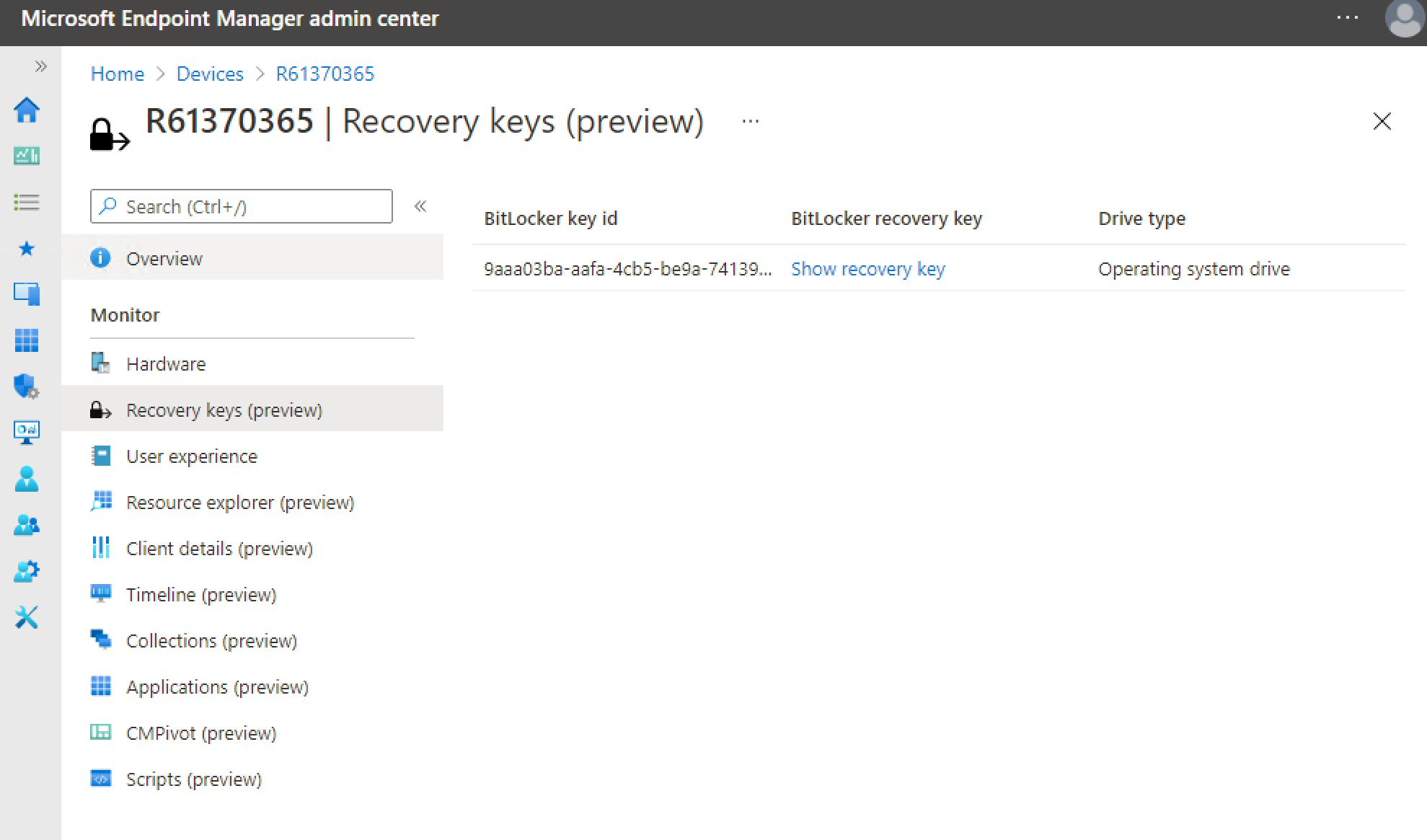Navigate to Applications preview section
Screen dimensions: 1427x840
pyautogui.click(x=217, y=686)
